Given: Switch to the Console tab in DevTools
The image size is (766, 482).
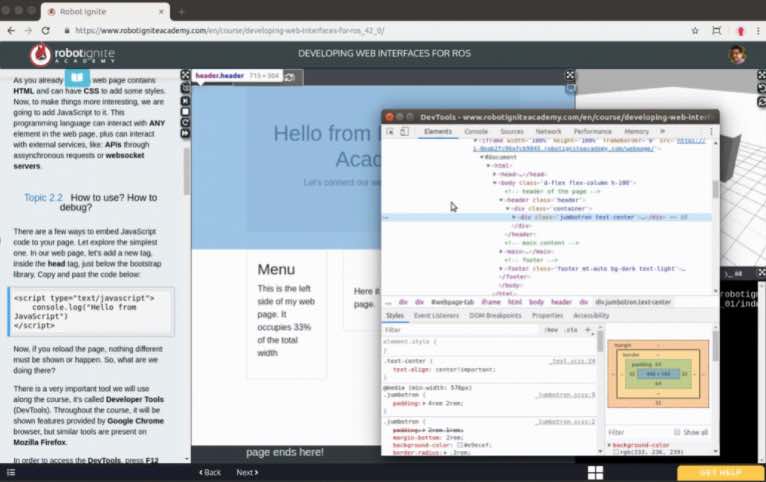Looking at the screenshot, I should 476,131.
